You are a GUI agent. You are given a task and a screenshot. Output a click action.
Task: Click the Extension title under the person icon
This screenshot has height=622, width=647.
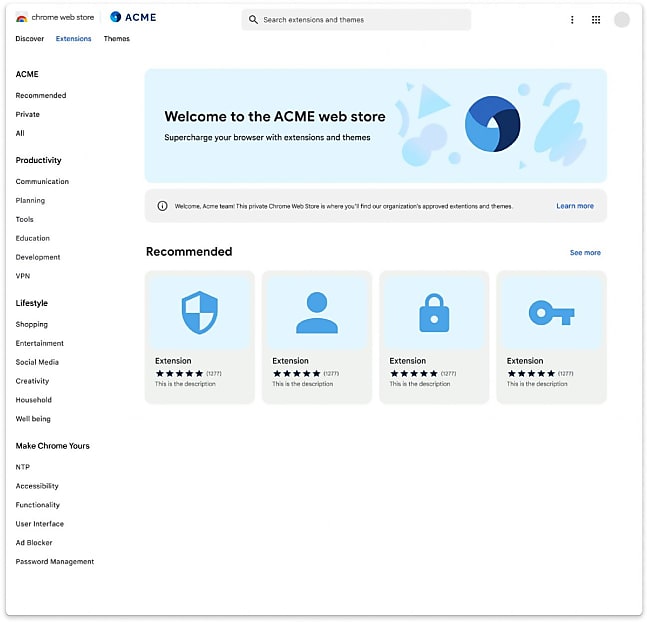click(x=290, y=361)
